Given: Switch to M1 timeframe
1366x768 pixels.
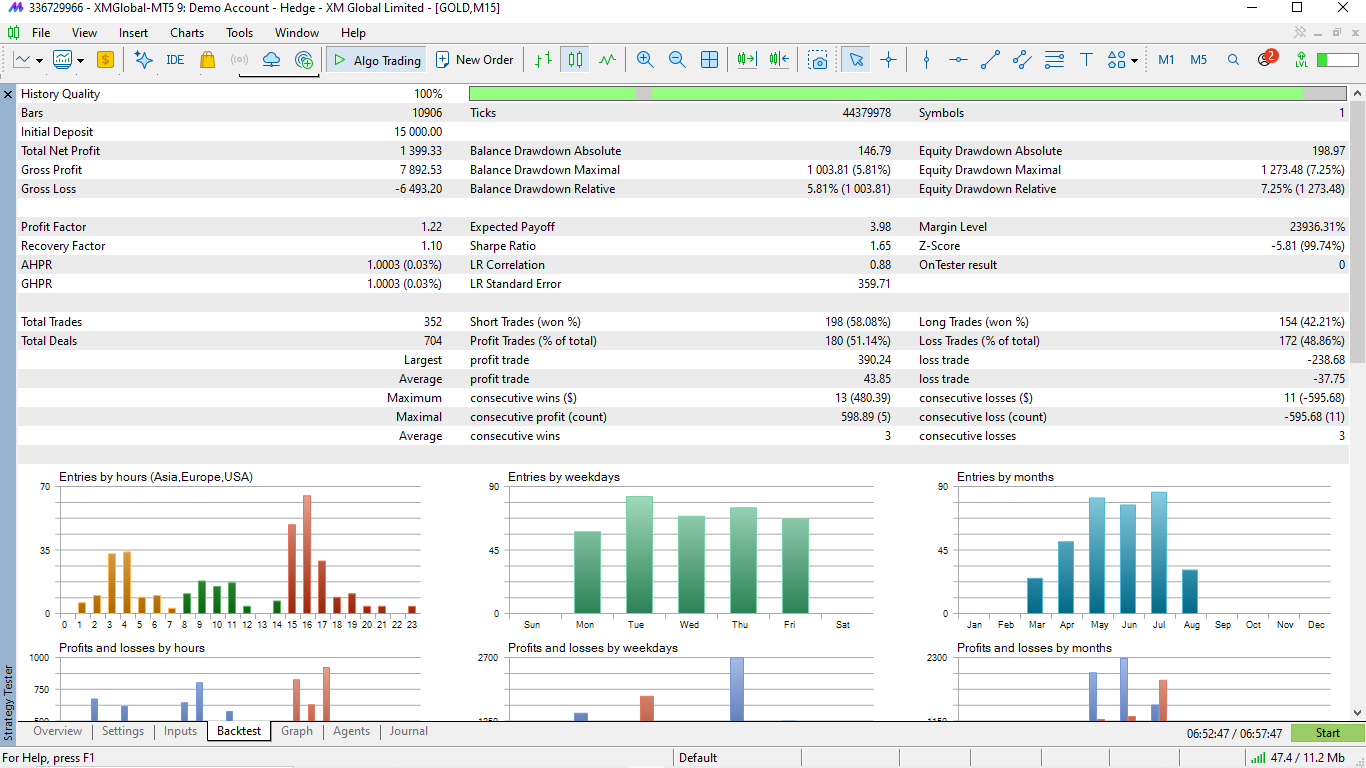Looking at the screenshot, I should pyautogui.click(x=1166, y=60).
